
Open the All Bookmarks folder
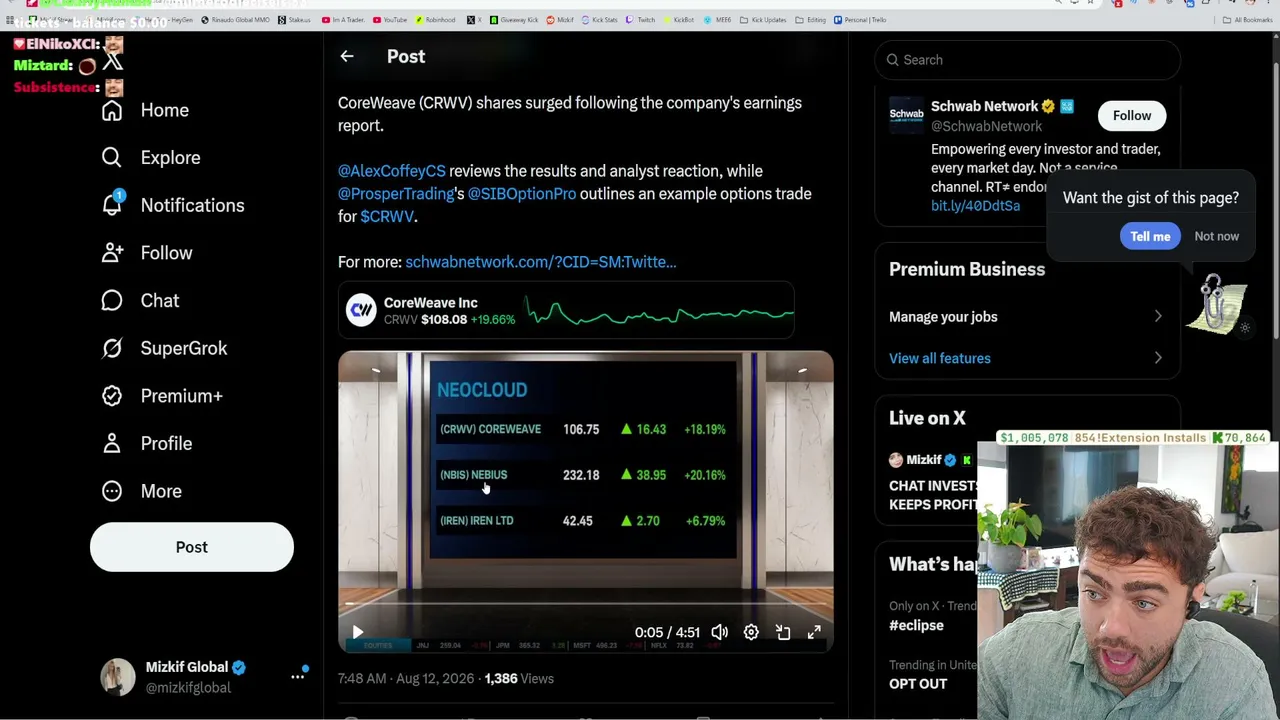click(x=1249, y=20)
